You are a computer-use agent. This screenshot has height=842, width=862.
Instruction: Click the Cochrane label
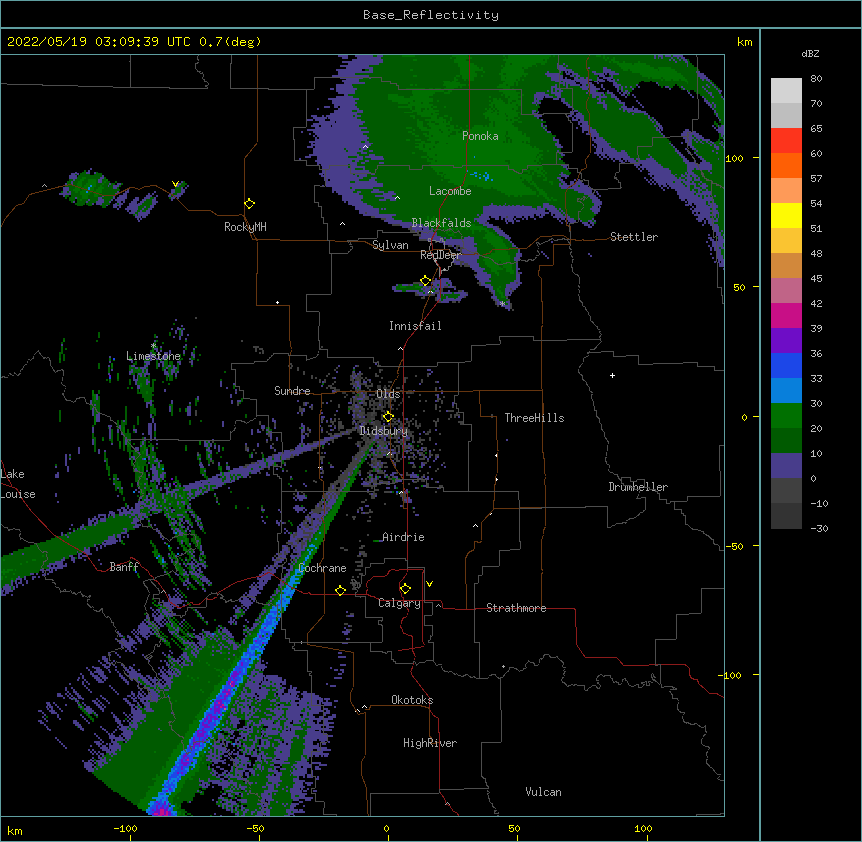(x=323, y=568)
